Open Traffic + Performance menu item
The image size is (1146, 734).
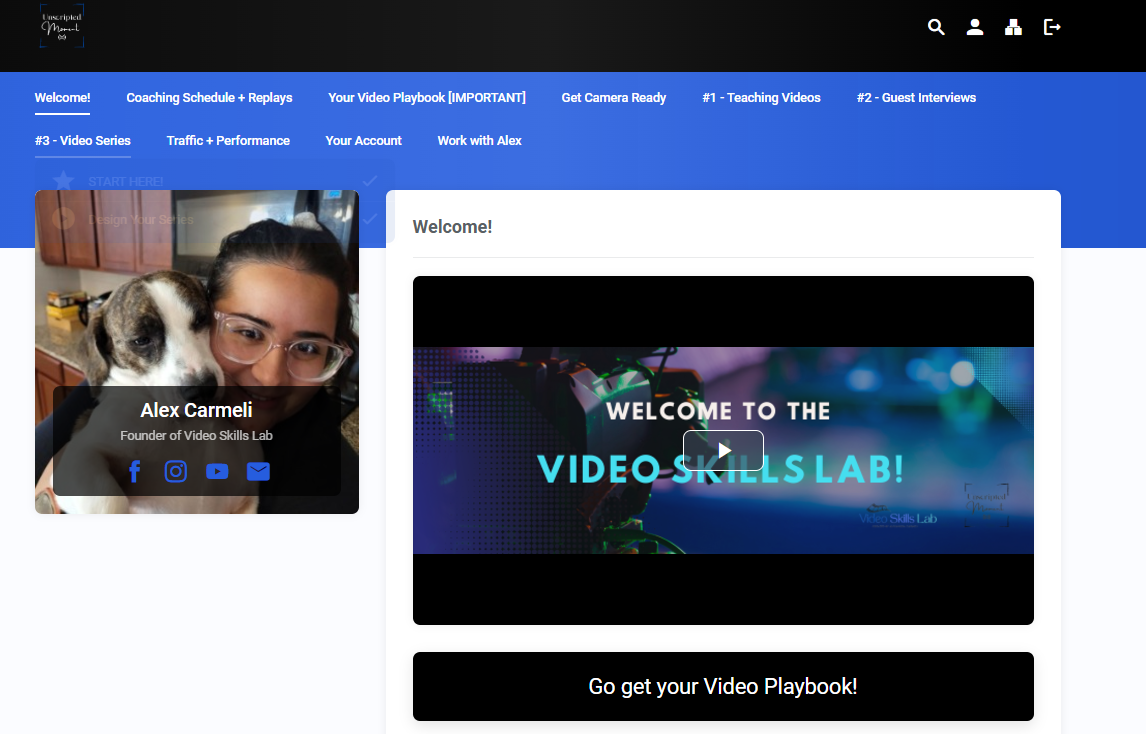click(228, 141)
